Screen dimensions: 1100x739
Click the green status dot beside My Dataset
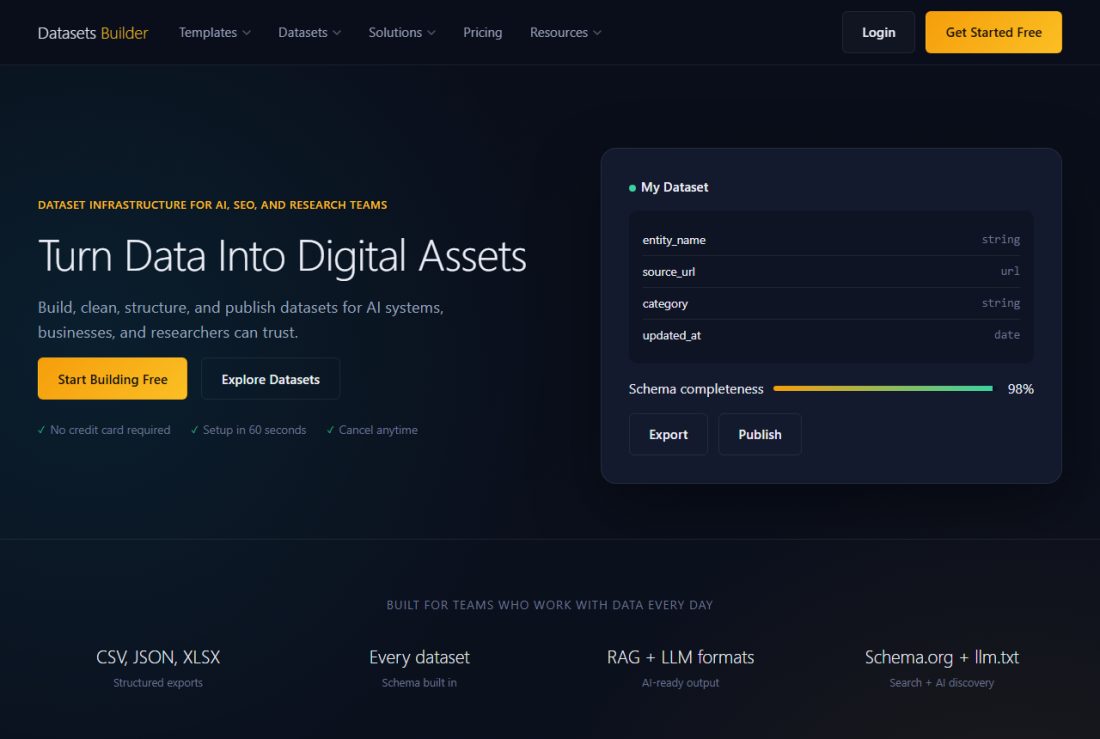click(632, 188)
